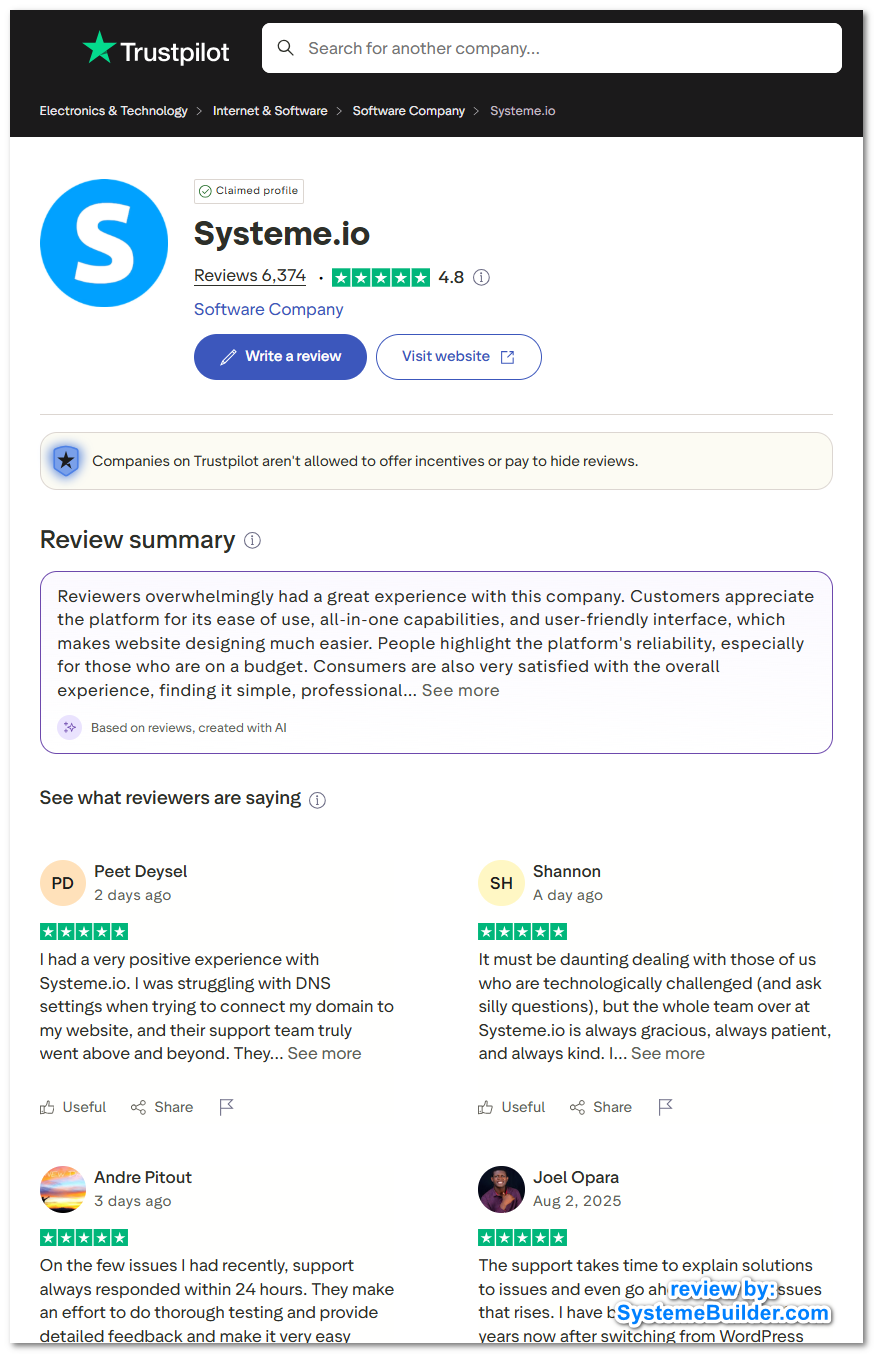The height and width of the screenshot is (1354, 874).
Task: Click the Systeme.io circular company logo
Action: [103, 242]
